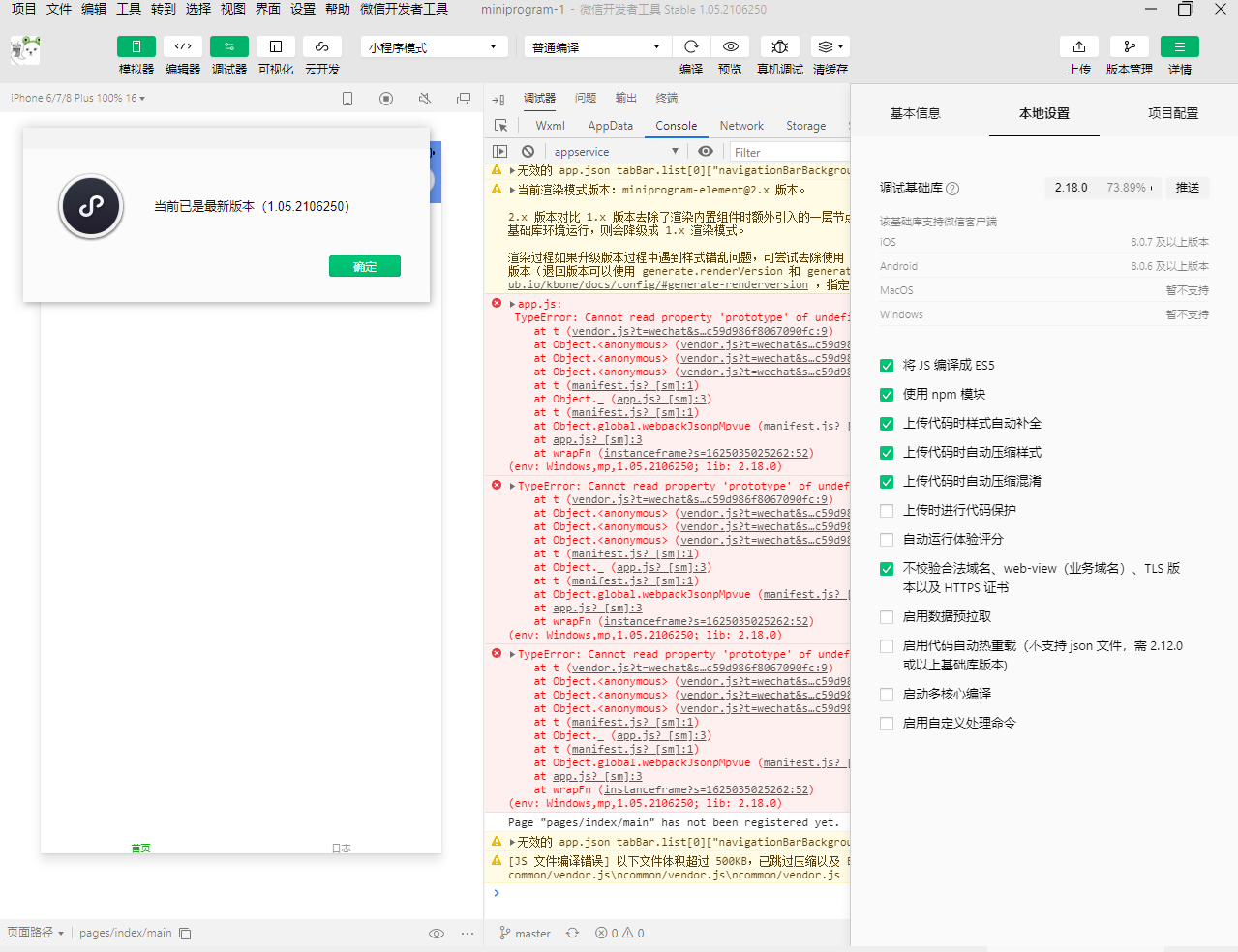Click the Clear Cache (清缓存) icon
The width and height of the screenshot is (1238, 952).
pos(825,46)
